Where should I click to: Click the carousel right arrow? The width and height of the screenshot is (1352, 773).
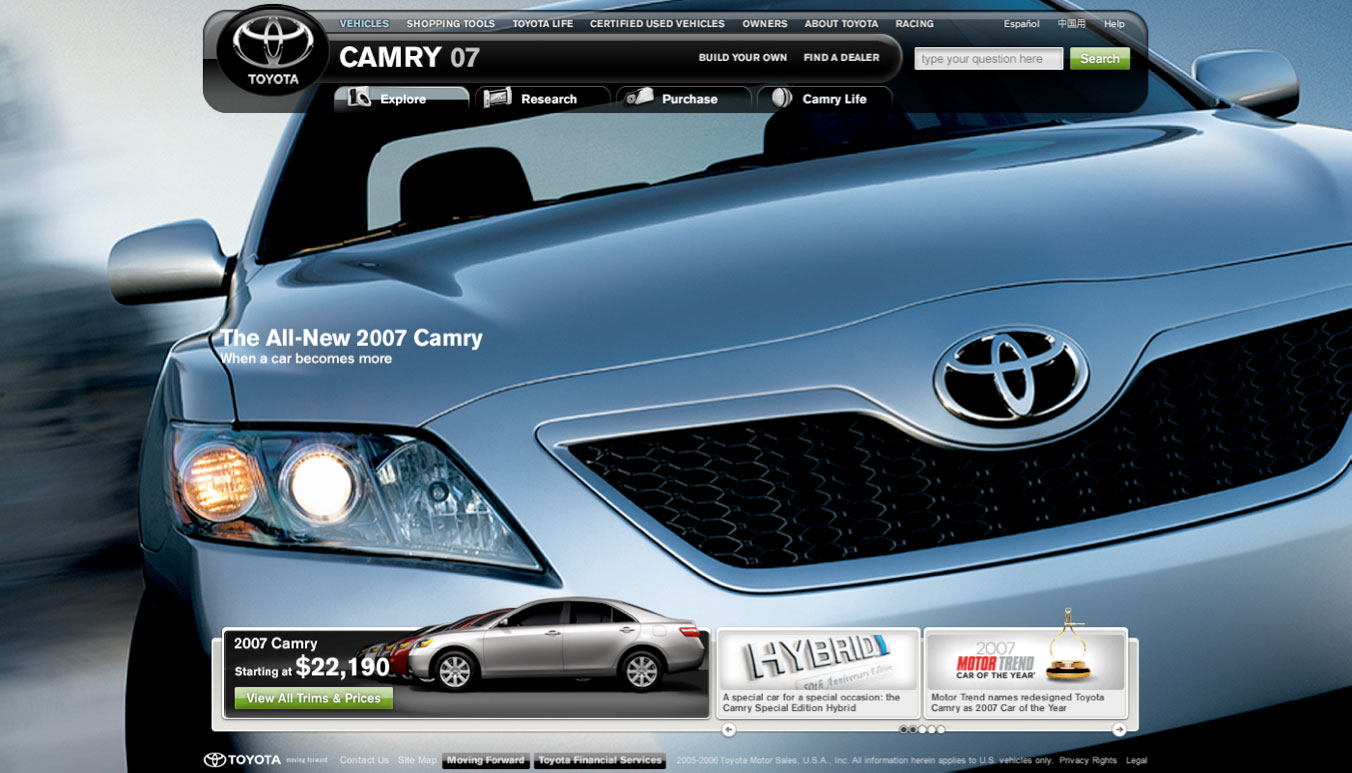(1119, 730)
